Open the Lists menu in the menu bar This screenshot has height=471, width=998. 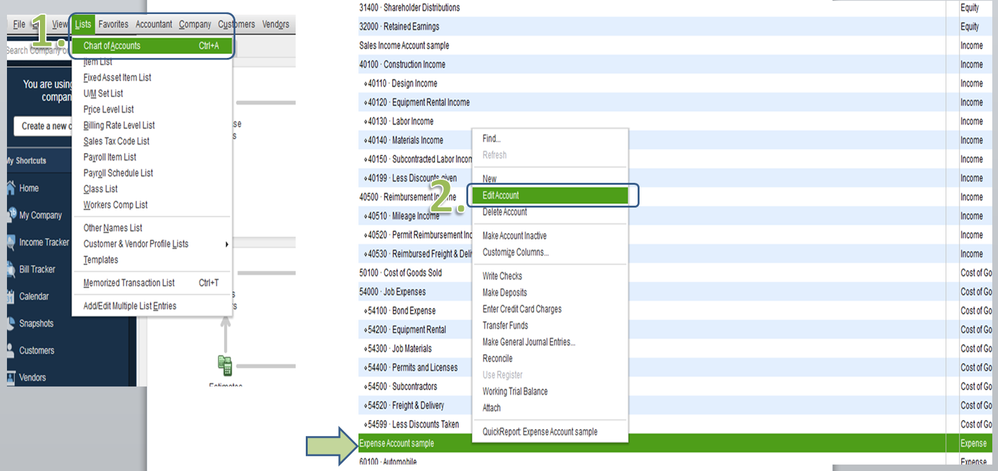click(x=83, y=24)
